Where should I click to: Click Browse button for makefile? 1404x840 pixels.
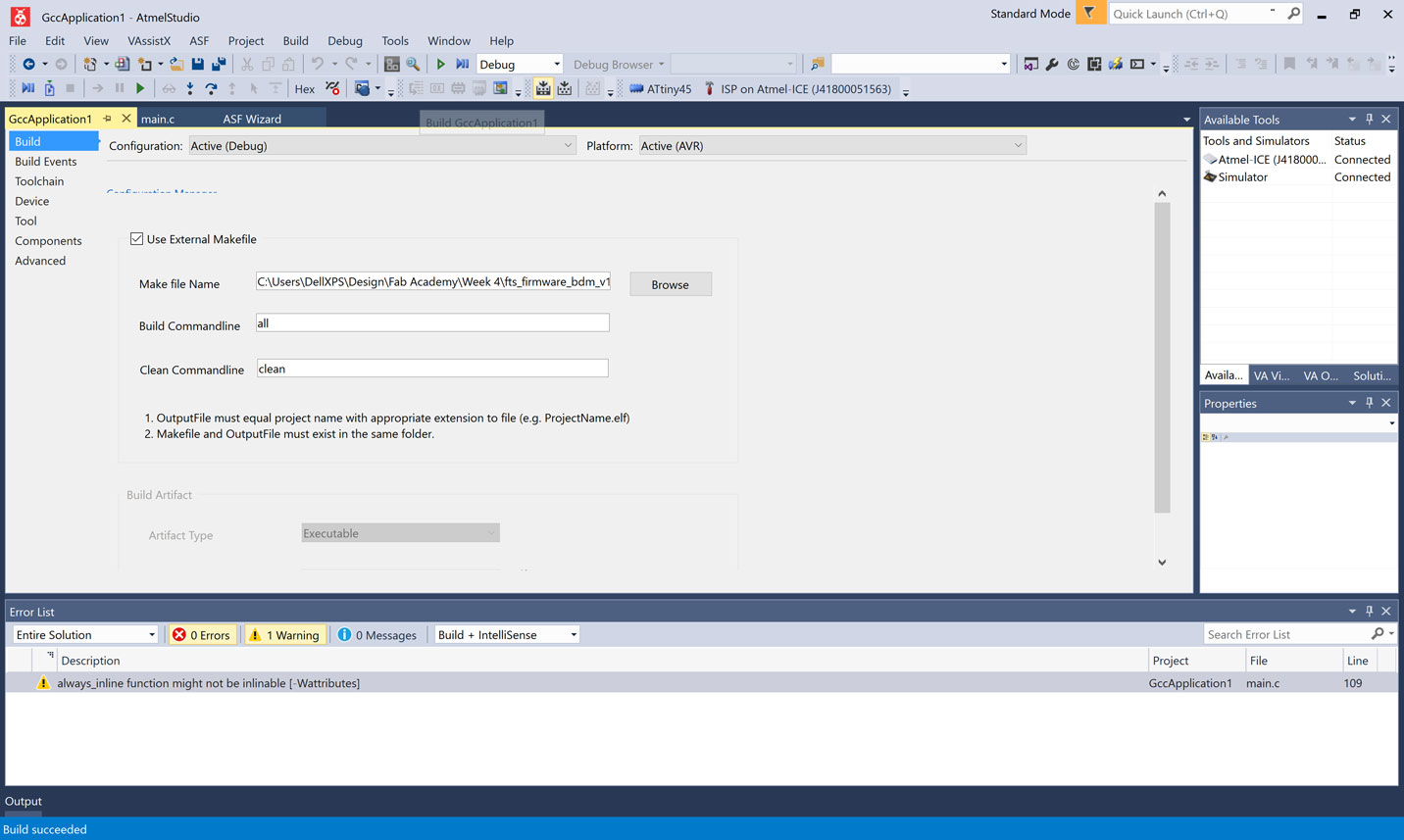tap(671, 284)
